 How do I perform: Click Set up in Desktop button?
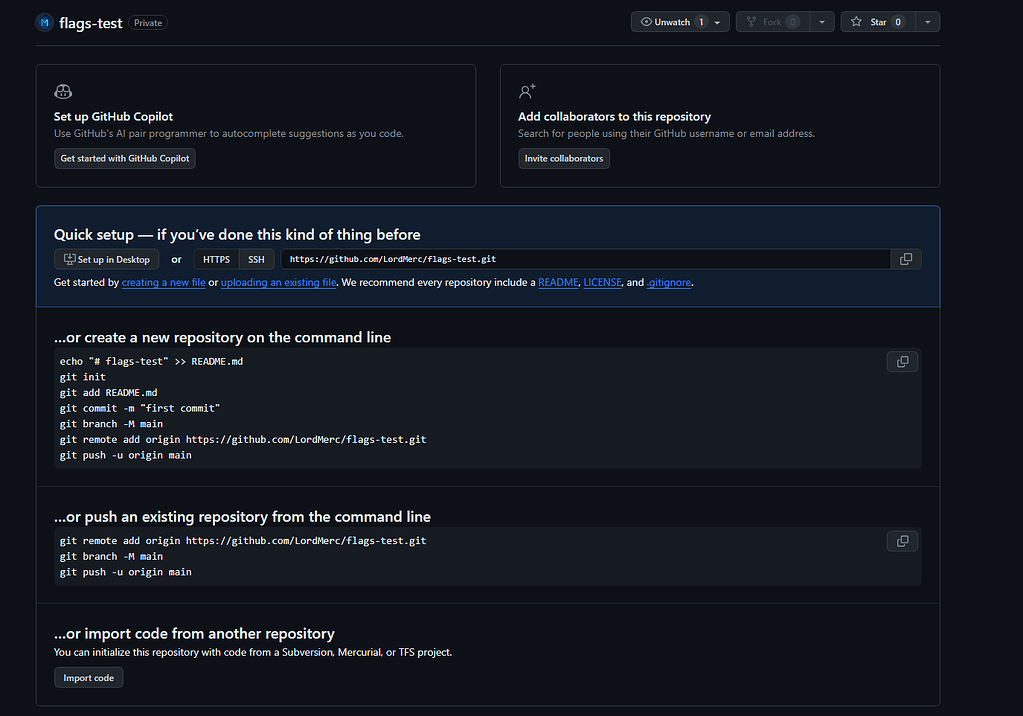pyautogui.click(x=107, y=259)
